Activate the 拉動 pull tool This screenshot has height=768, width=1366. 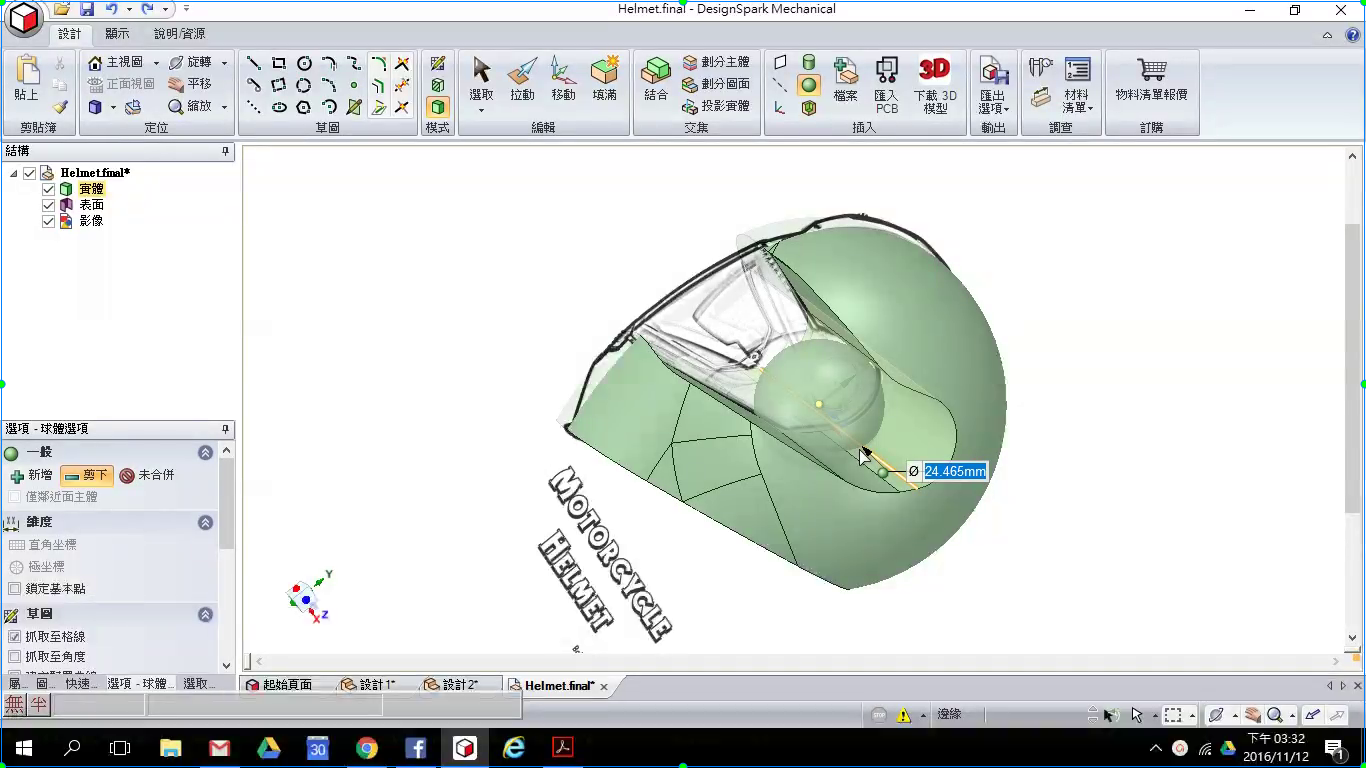tap(522, 78)
